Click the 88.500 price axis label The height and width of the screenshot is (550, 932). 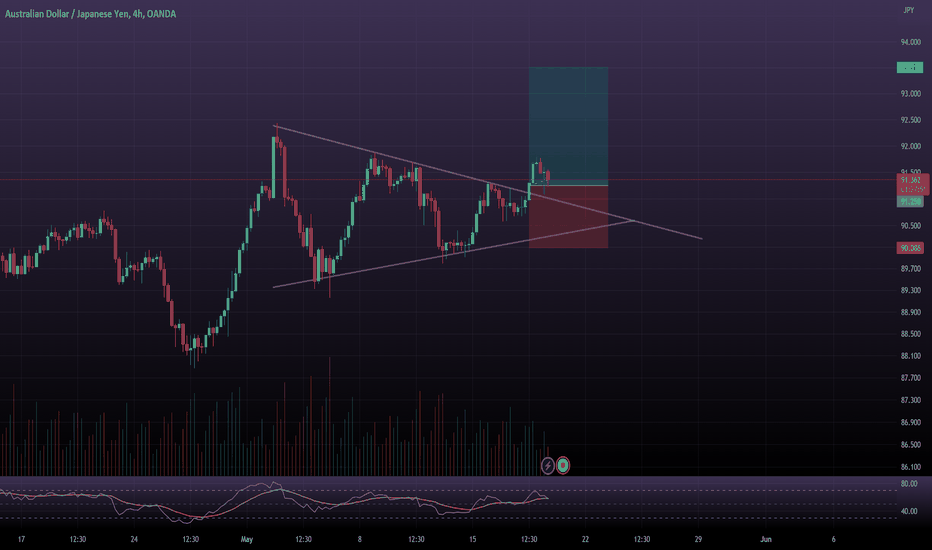pyautogui.click(x=911, y=334)
